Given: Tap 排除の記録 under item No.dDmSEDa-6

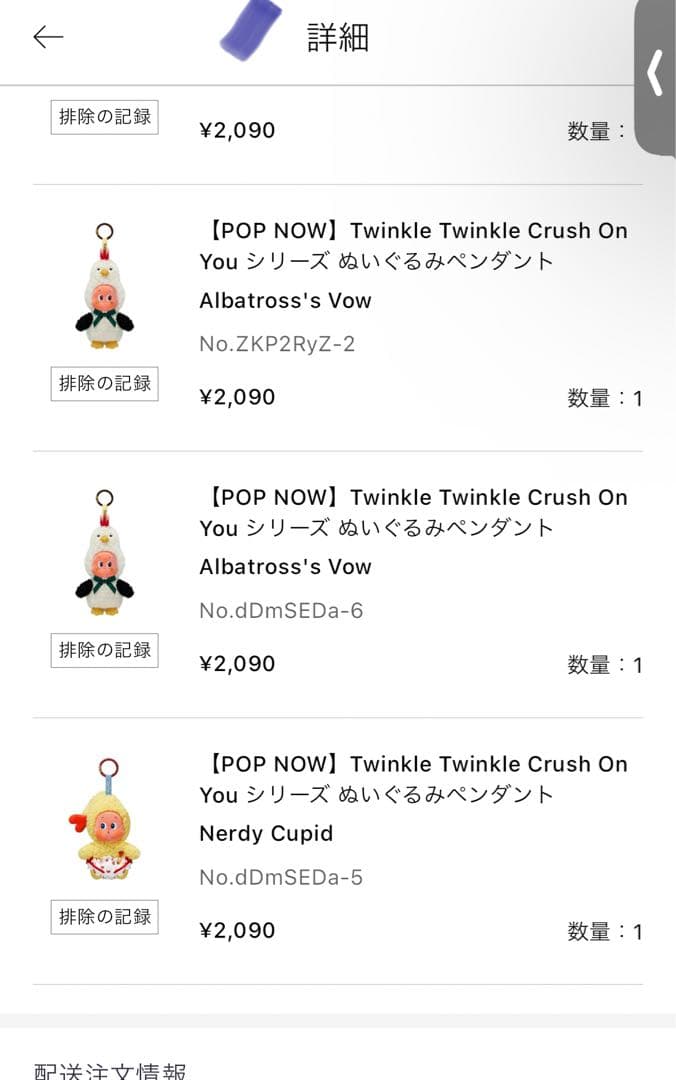Looking at the screenshot, I should (105, 650).
